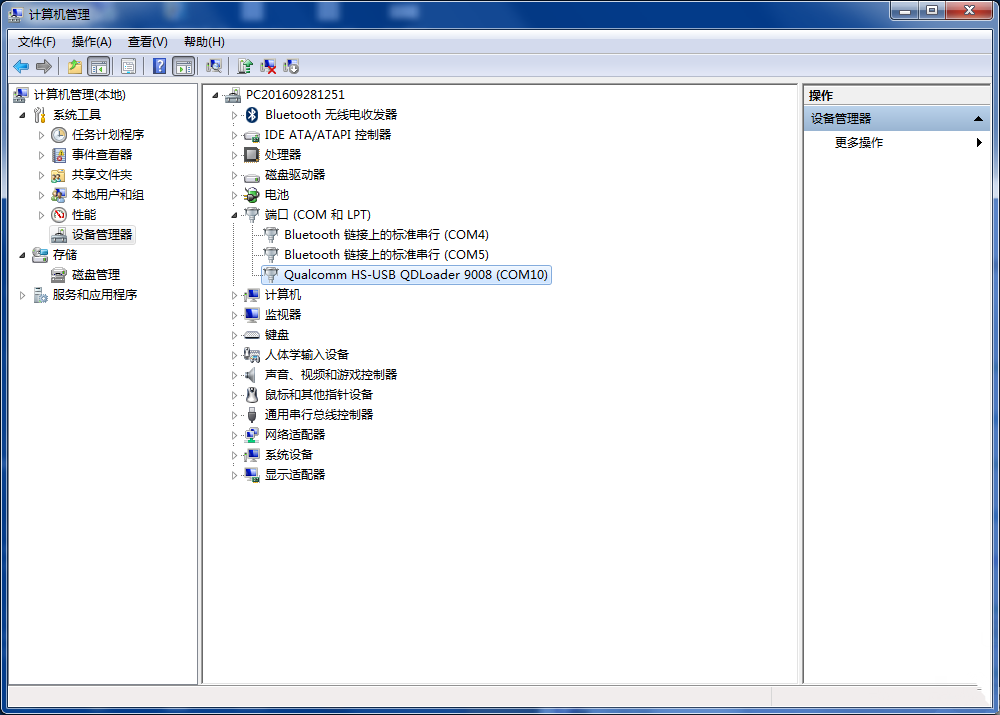Select Bluetooth 链接上的标准串行 (COM4)
1000x715 pixels.
(x=386, y=235)
